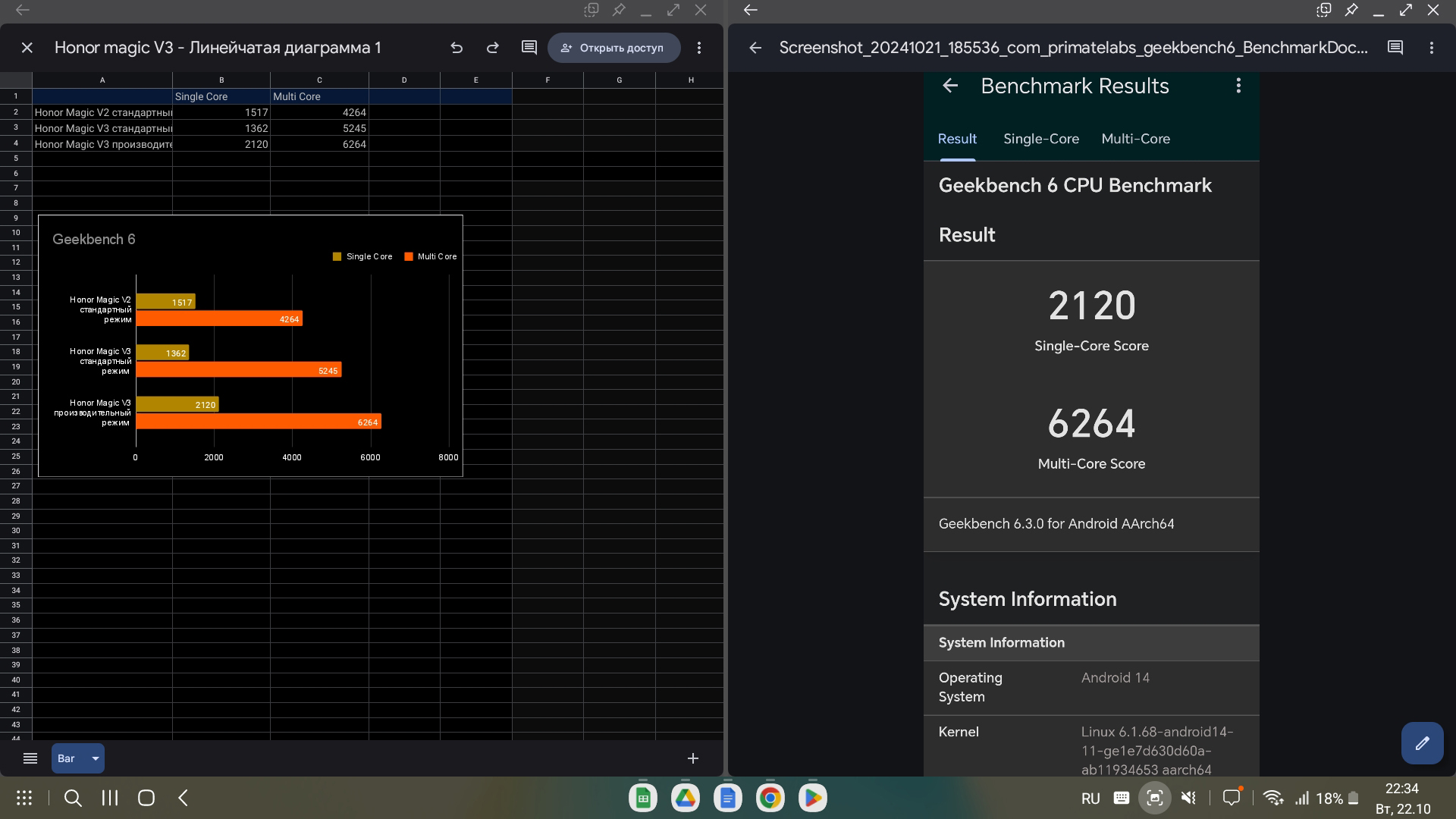Open multi-window option in right window header
1456x819 pixels.
click(1324, 10)
